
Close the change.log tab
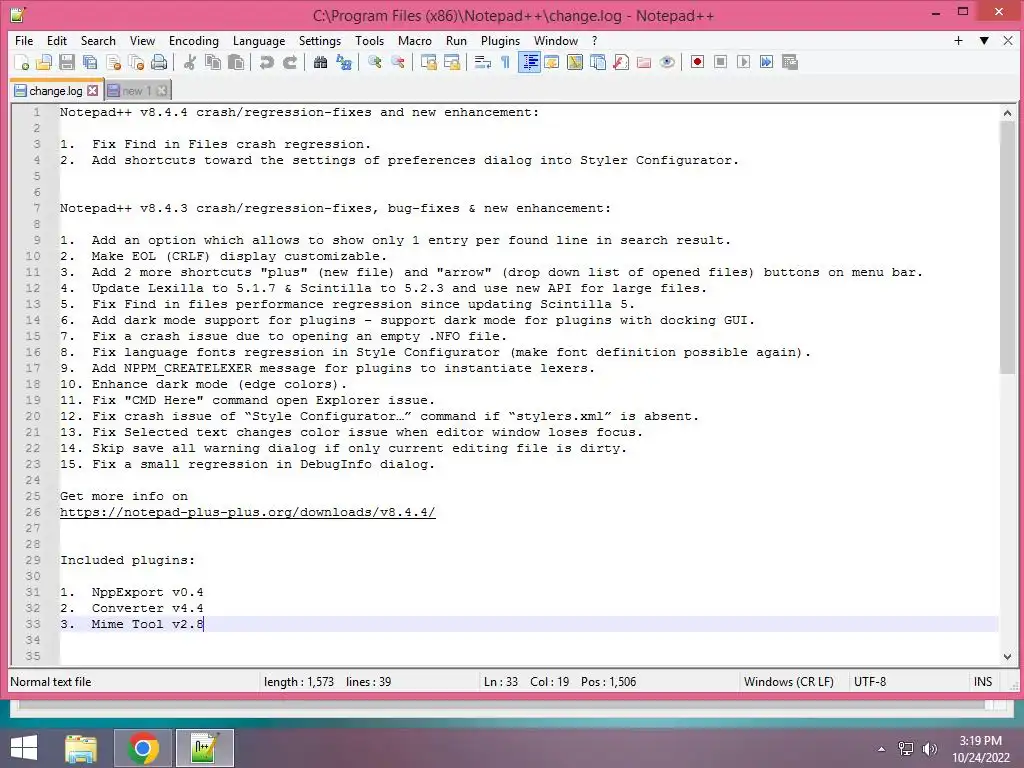[x=93, y=91]
